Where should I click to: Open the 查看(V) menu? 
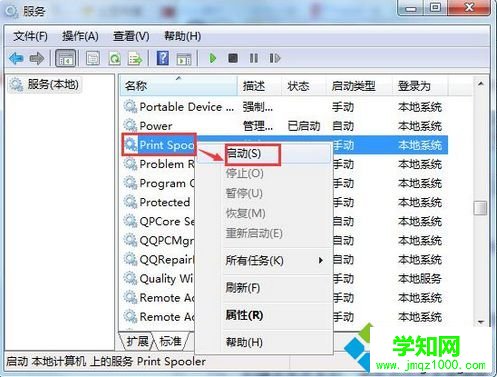click(x=131, y=36)
